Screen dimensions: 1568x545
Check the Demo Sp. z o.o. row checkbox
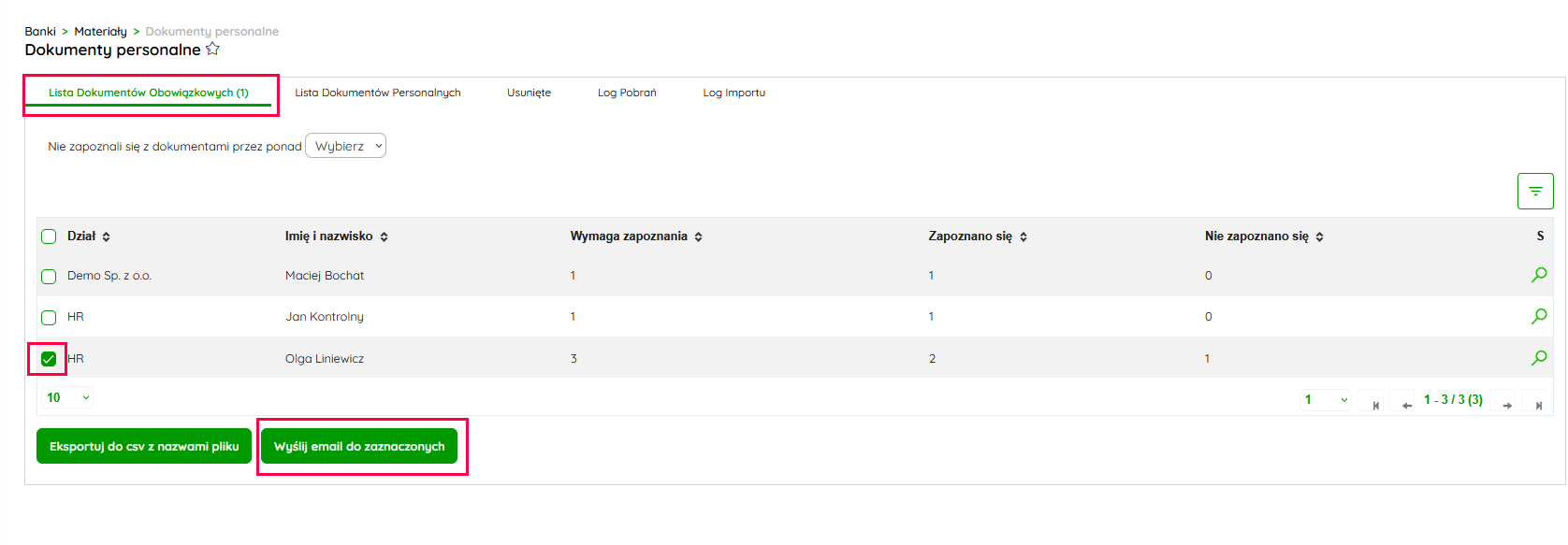pos(49,277)
